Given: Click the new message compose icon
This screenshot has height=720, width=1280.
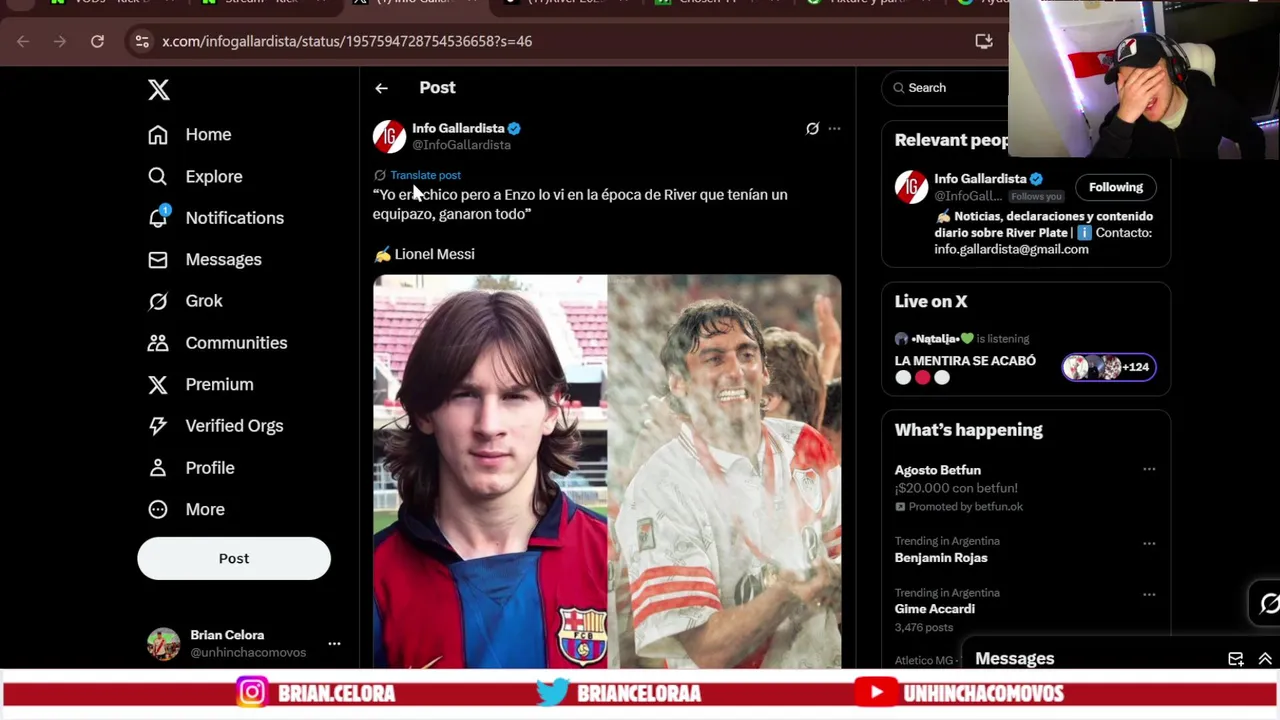Looking at the screenshot, I should 1236,658.
